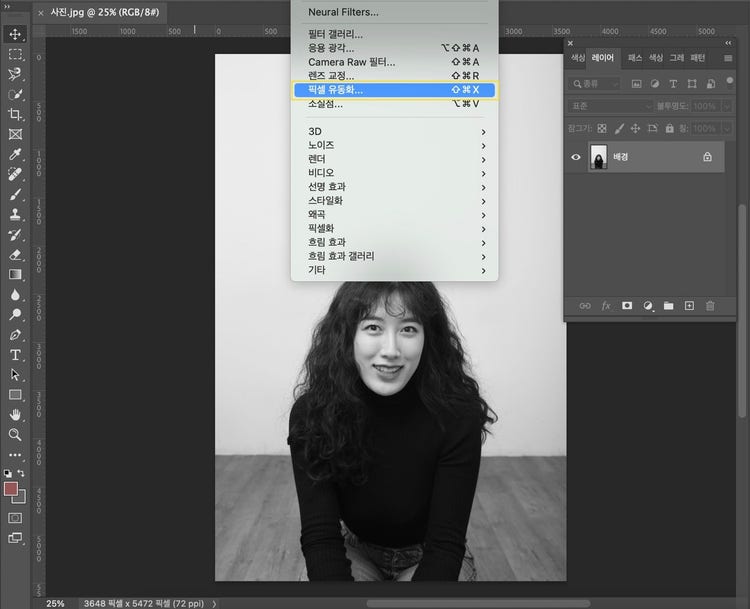Change the screen mode
The width and height of the screenshot is (750, 609).
(15, 538)
